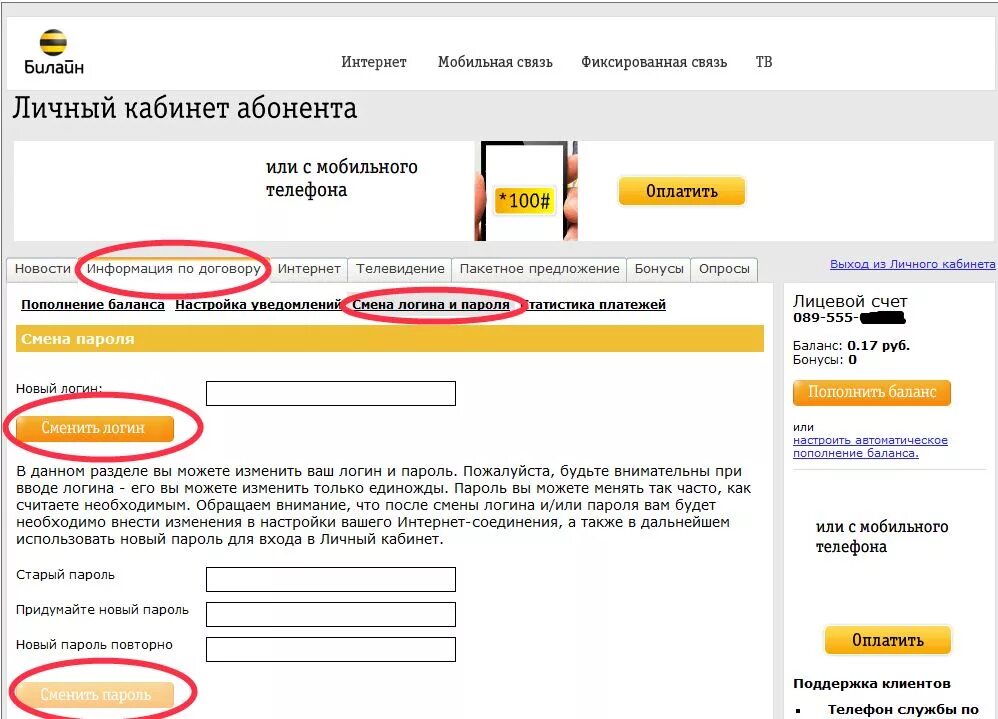
Task: Switch to the Бонусы tab
Action: tap(659, 269)
